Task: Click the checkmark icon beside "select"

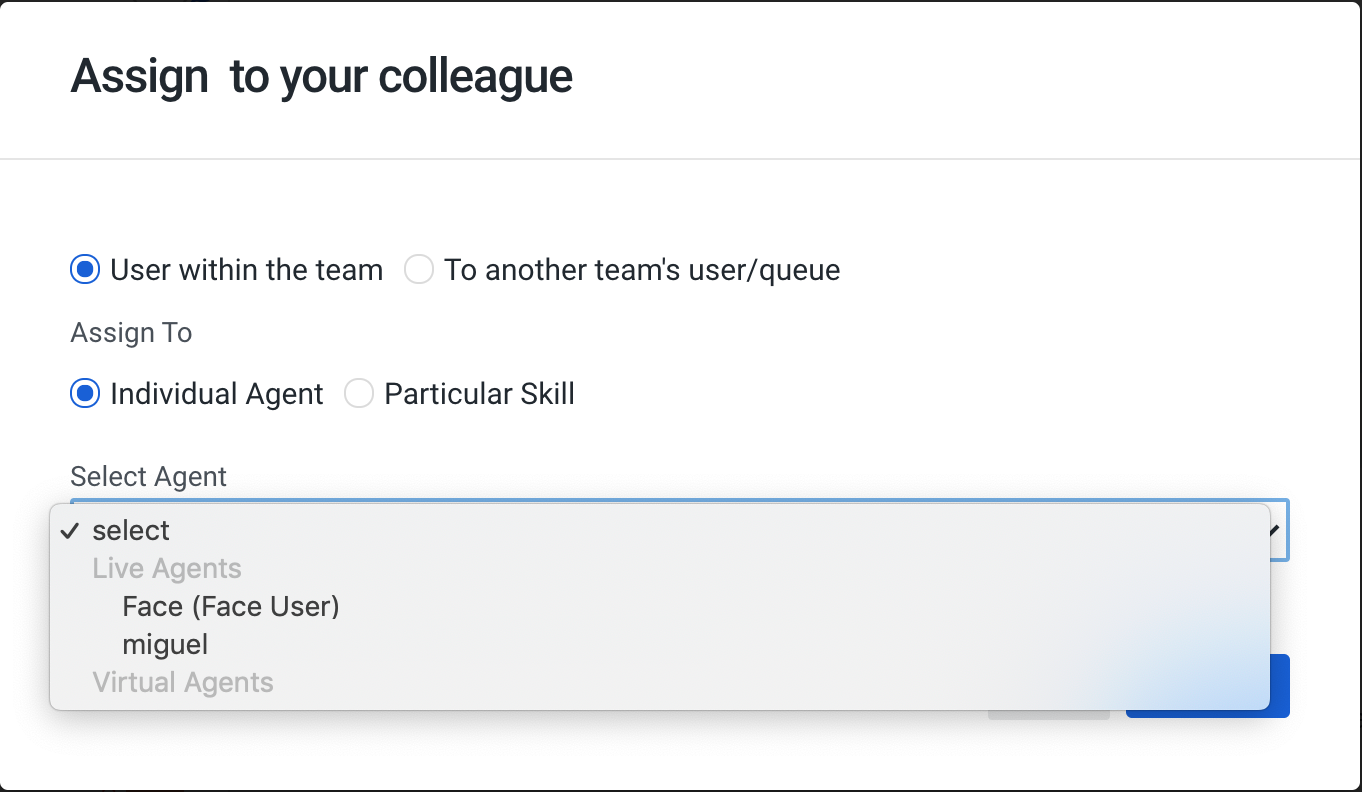Action: pos(69,530)
